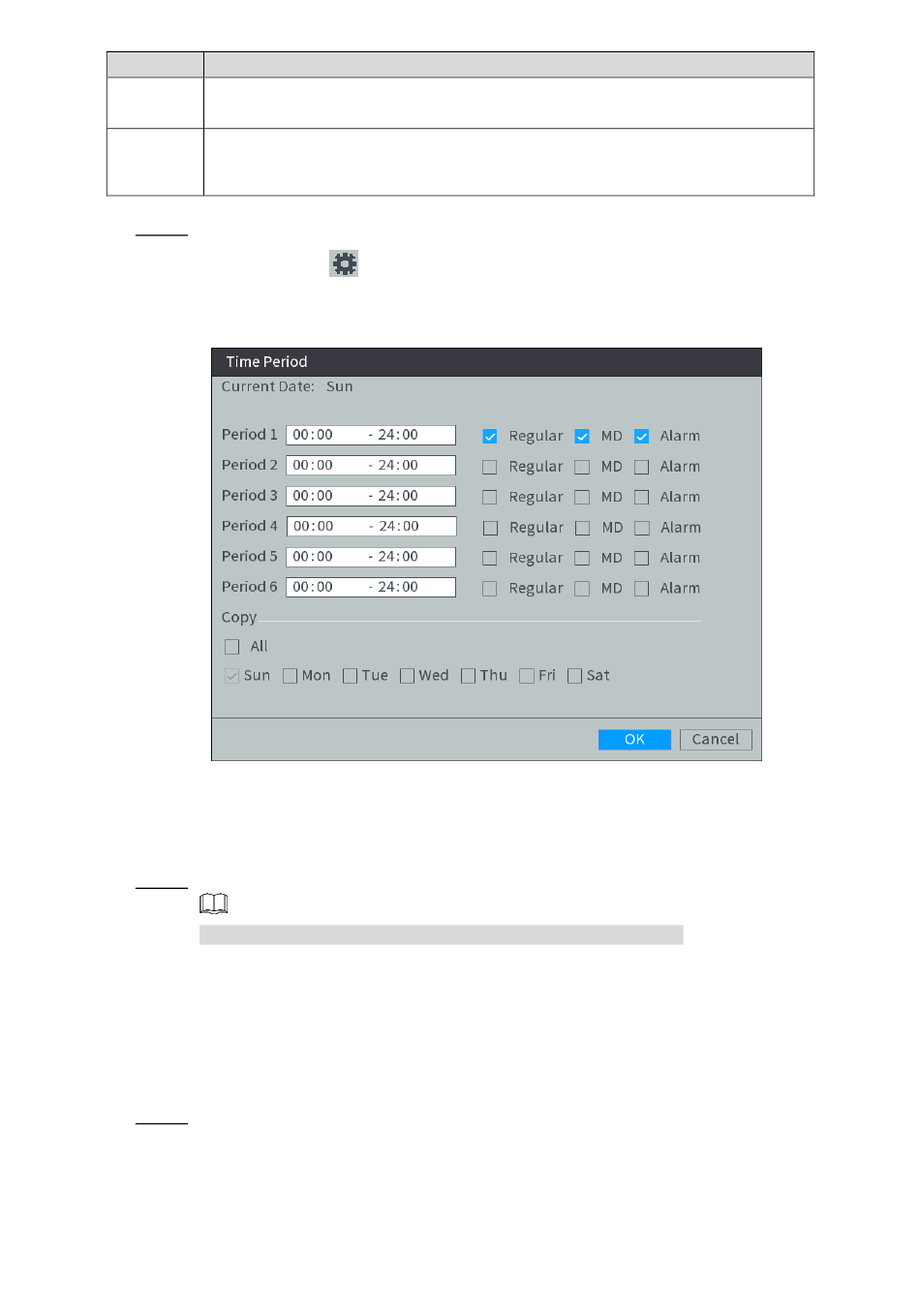The image size is (920, 1316).
Task: Tick MD for Period 6
Action: click(x=582, y=589)
